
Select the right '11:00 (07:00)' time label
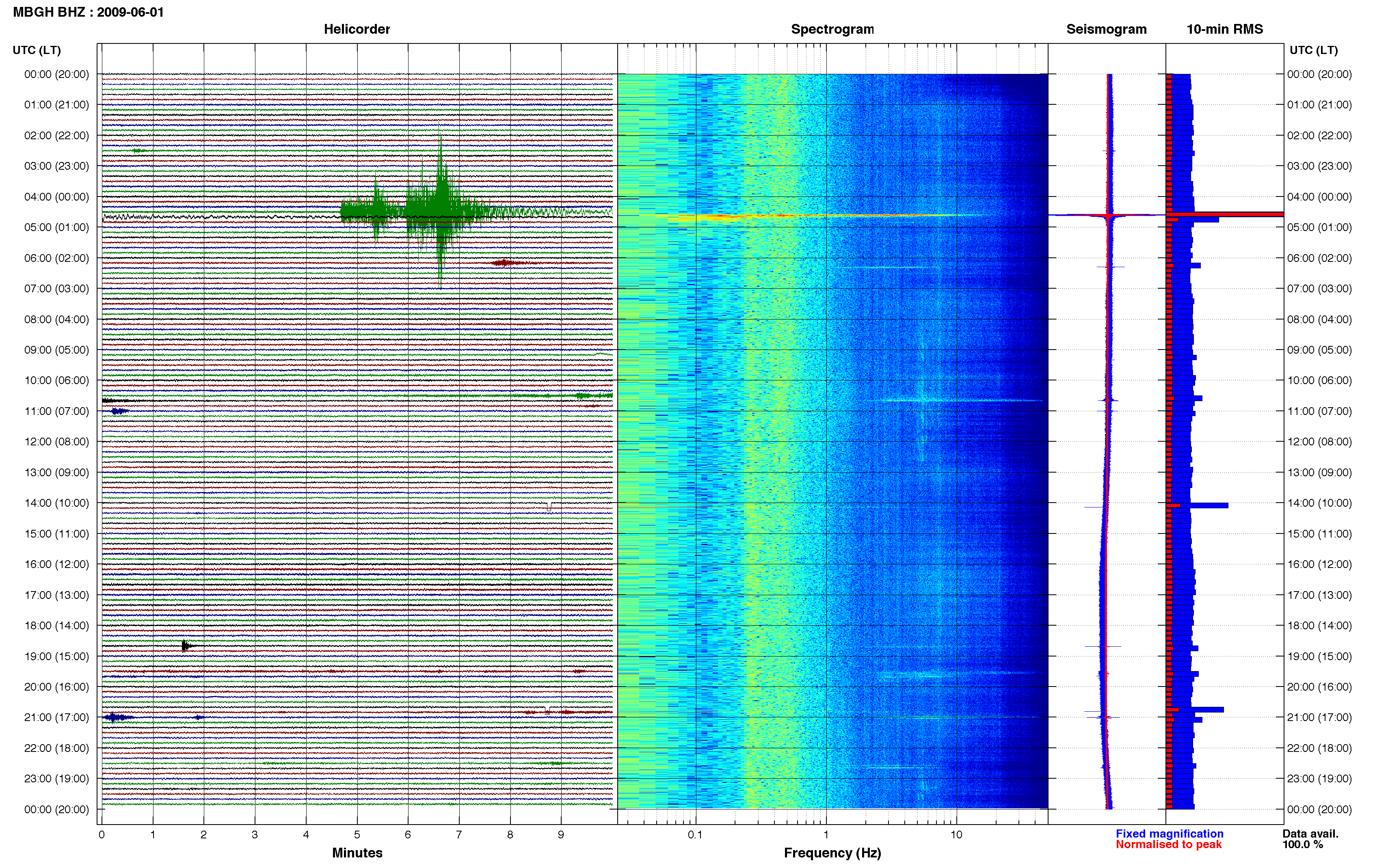click(x=1319, y=411)
